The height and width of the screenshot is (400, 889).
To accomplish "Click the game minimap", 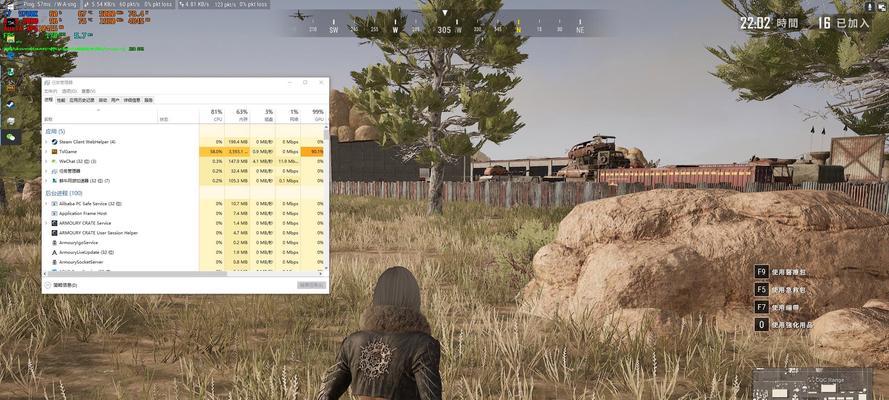I will pos(812,384).
